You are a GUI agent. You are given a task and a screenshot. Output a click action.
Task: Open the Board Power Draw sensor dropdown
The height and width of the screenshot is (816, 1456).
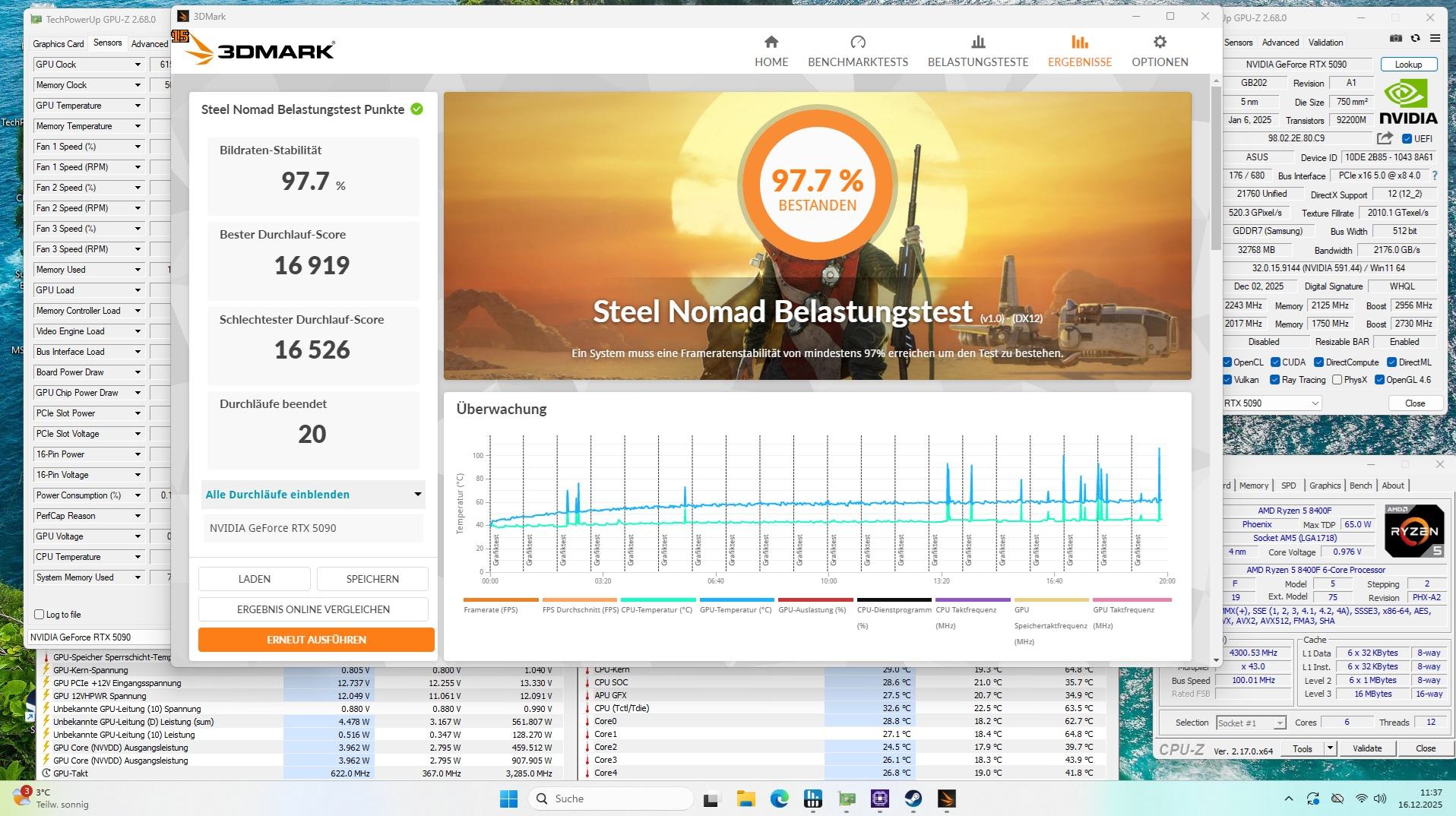pyautogui.click(x=138, y=372)
